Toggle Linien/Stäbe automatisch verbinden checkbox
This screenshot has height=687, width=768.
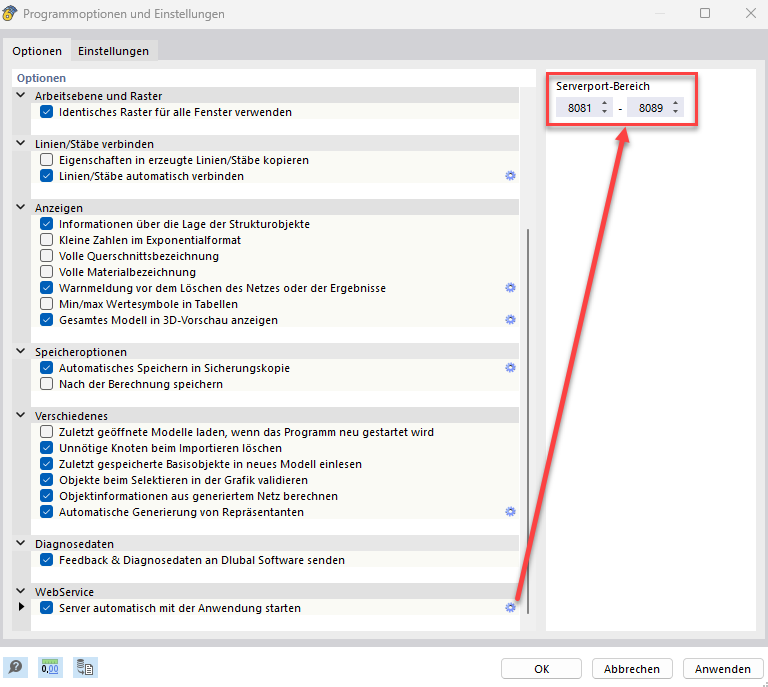coord(47,176)
